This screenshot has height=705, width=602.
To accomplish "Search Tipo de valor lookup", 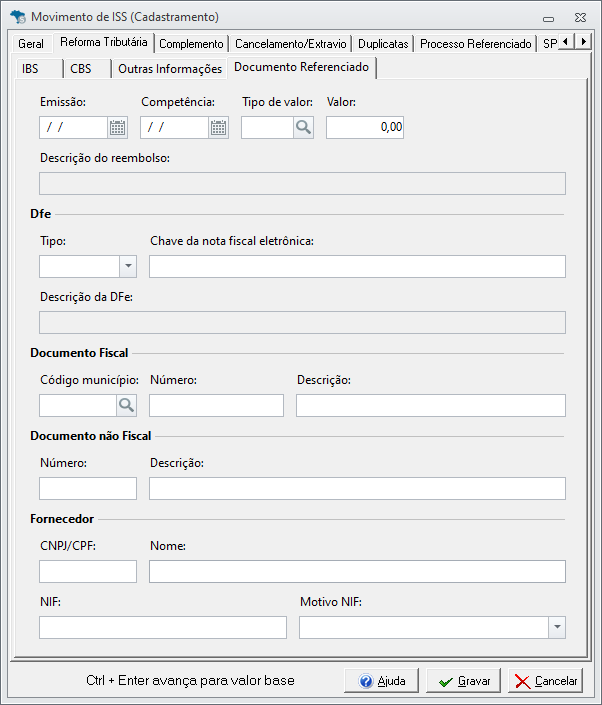I will pyautogui.click(x=303, y=127).
